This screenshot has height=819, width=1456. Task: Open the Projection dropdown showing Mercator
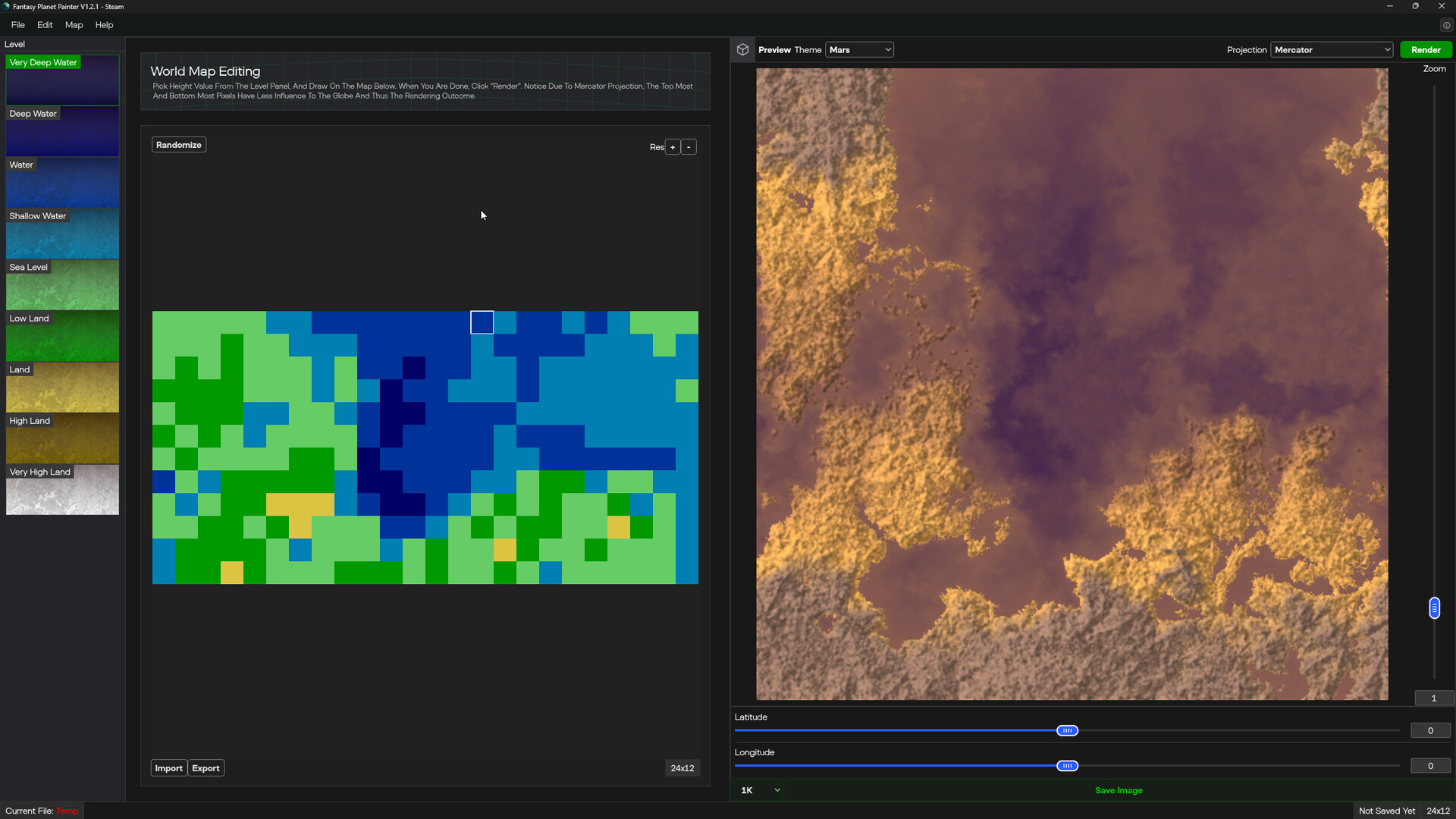point(1332,49)
